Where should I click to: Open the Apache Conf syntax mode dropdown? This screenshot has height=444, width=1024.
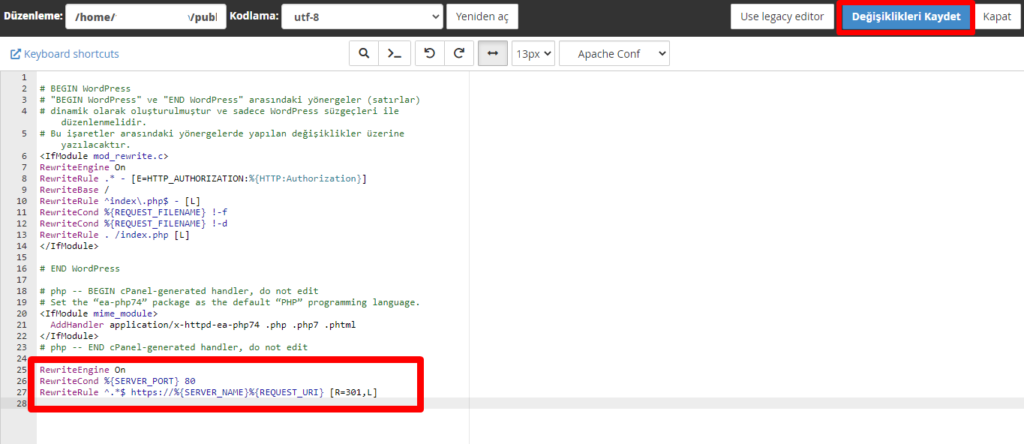(x=614, y=54)
